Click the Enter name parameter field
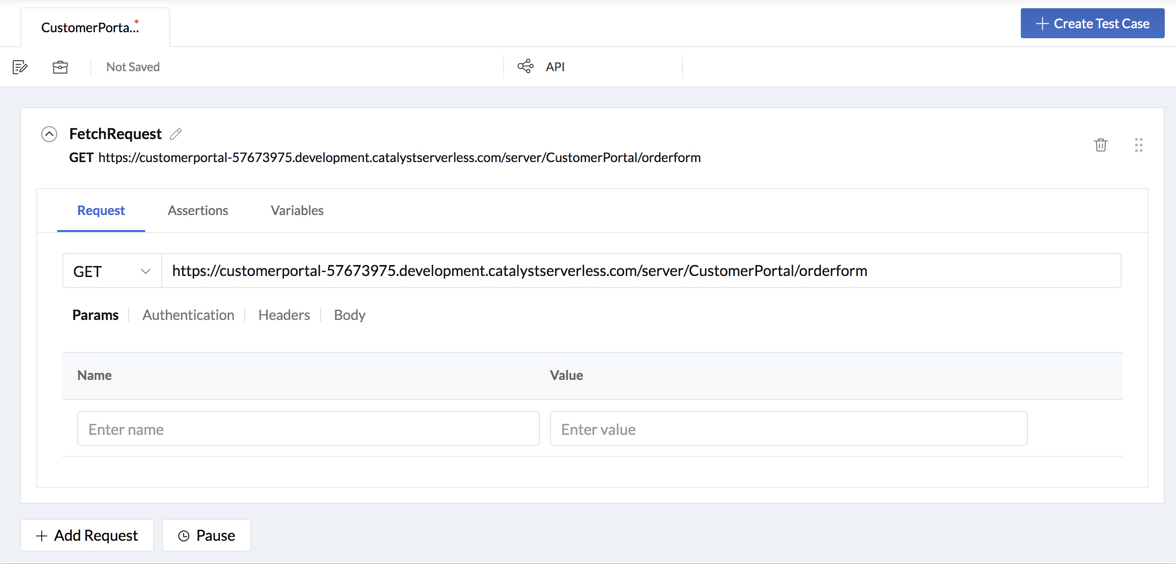 point(308,429)
